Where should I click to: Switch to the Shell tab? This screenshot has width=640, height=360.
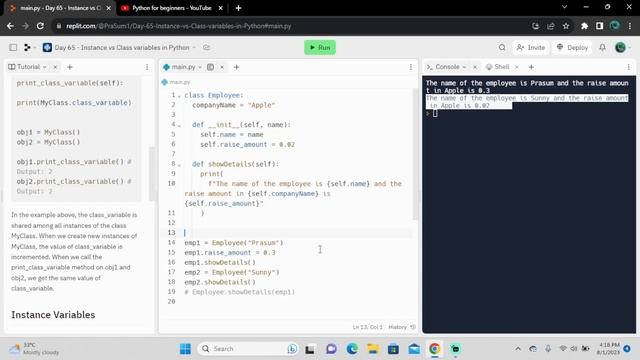(498, 67)
